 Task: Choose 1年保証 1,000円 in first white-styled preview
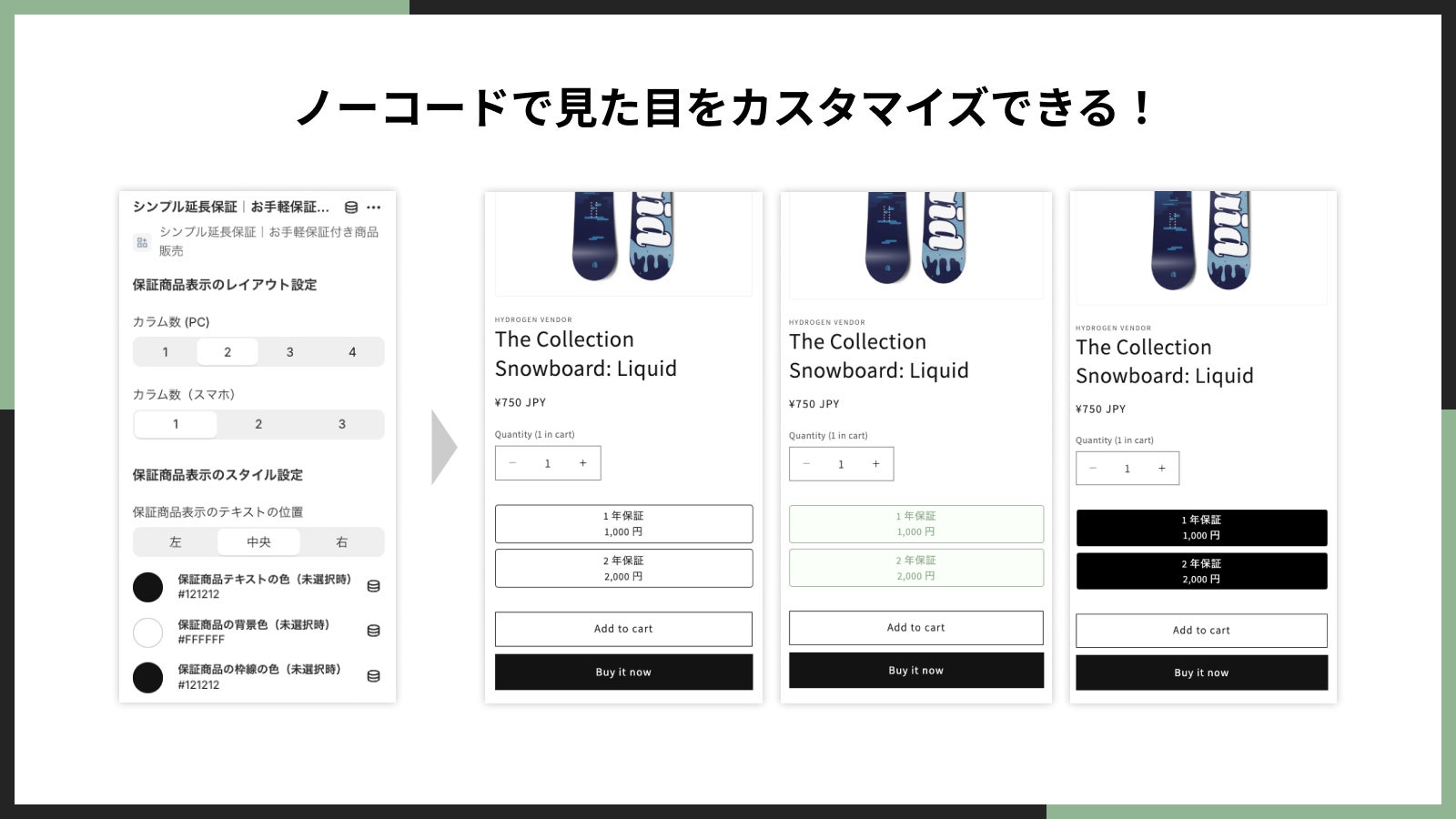tap(623, 524)
